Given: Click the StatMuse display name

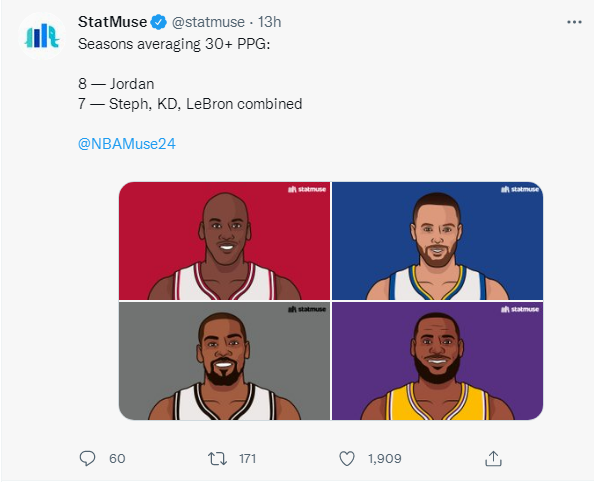Looking at the screenshot, I should 113,22.
